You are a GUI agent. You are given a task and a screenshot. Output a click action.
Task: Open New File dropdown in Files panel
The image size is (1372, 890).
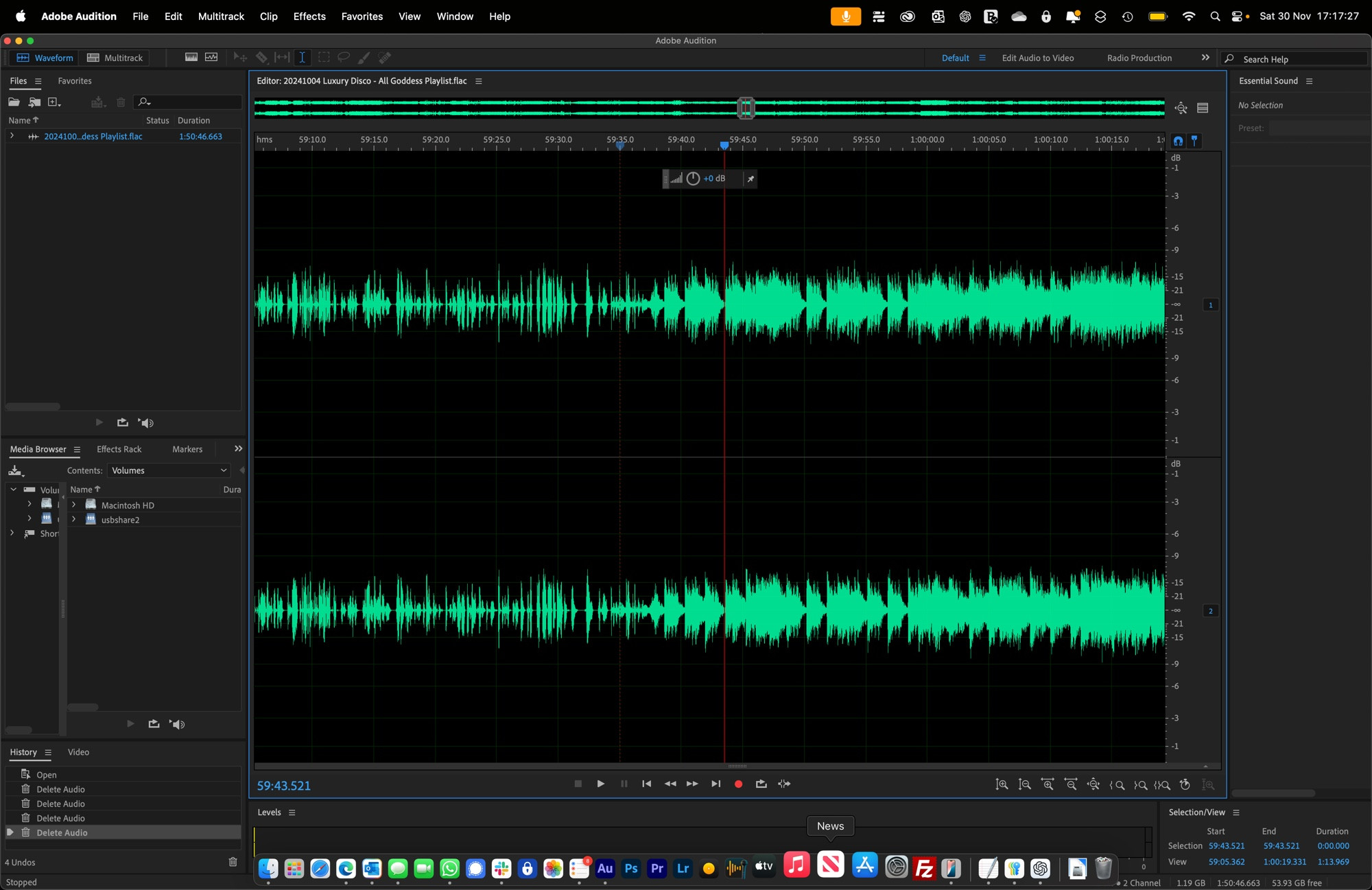pos(54,102)
